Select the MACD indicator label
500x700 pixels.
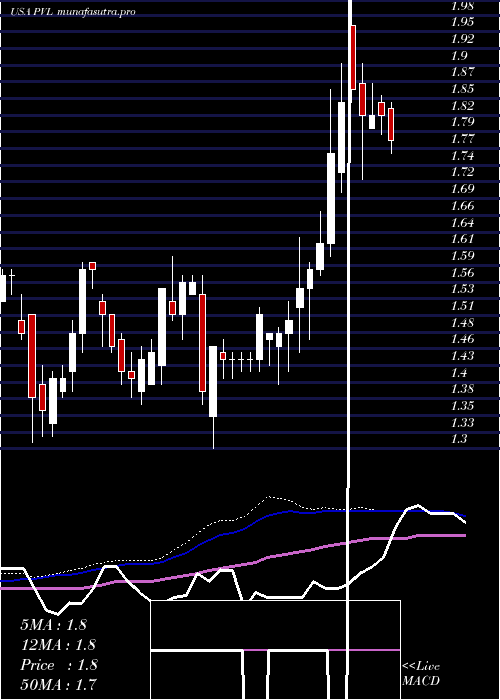click(420, 681)
